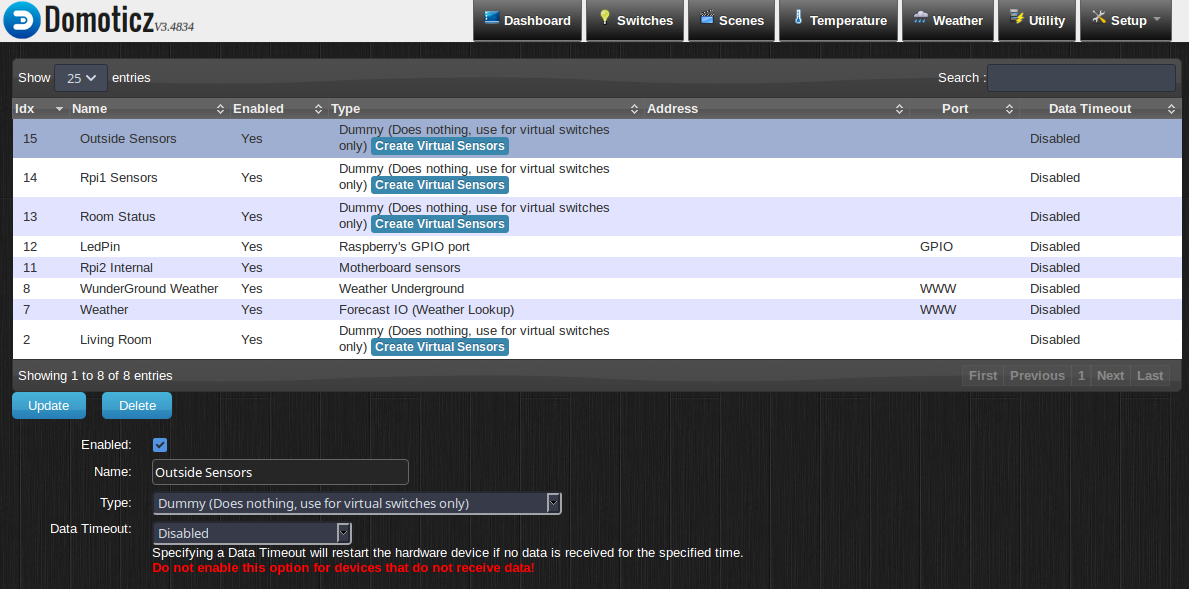The width and height of the screenshot is (1189, 589).
Task: Click the Name text field
Action: (x=281, y=472)
